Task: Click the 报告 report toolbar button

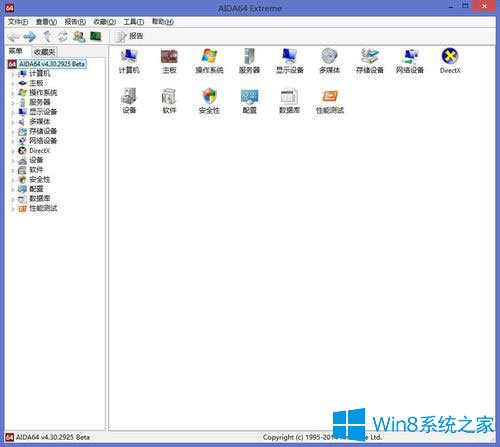Action: point(129,36)
